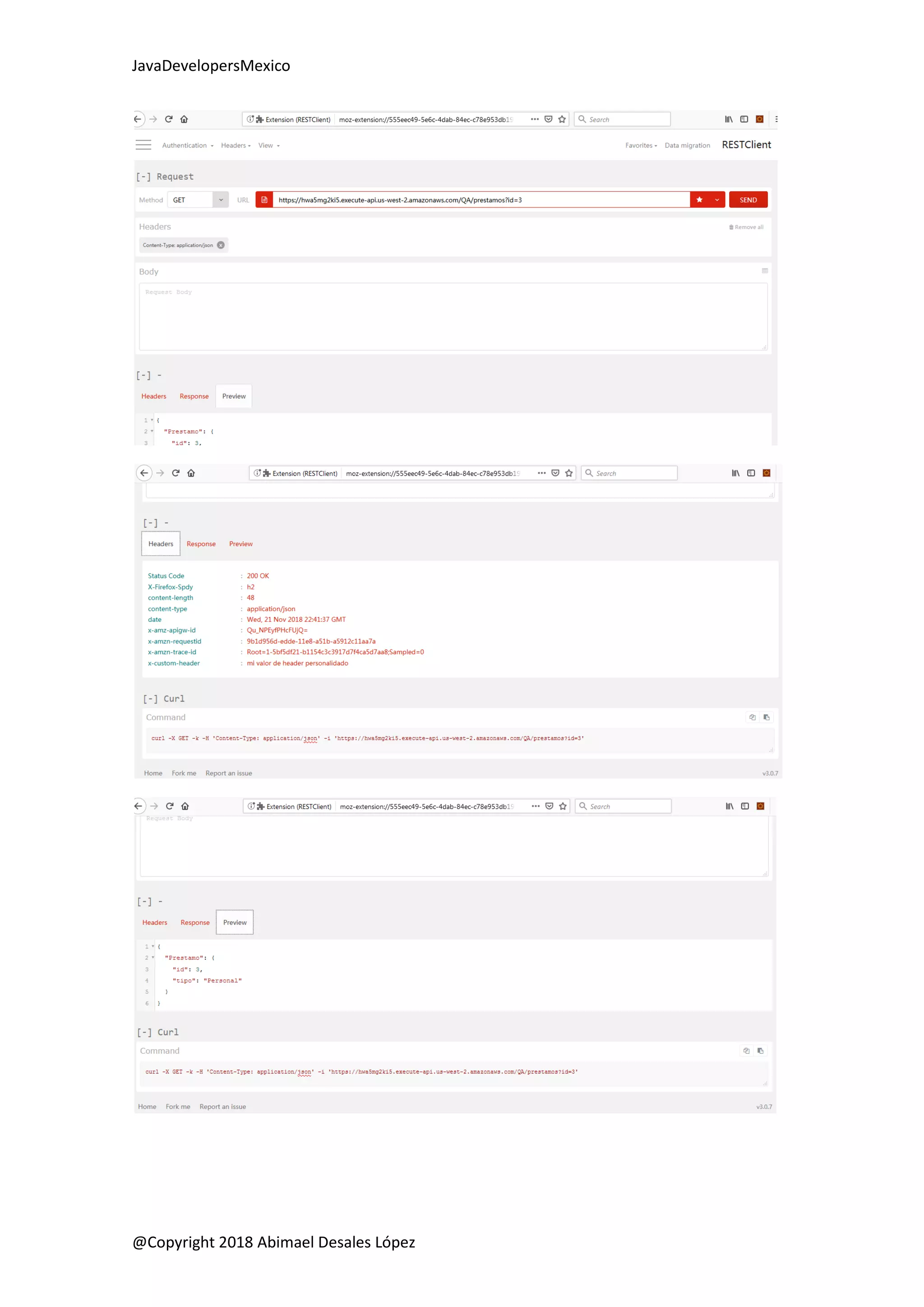Switch to the Response tab
Image resolution: width=924 pixels, height=1307 pixels.
[194, 396]
